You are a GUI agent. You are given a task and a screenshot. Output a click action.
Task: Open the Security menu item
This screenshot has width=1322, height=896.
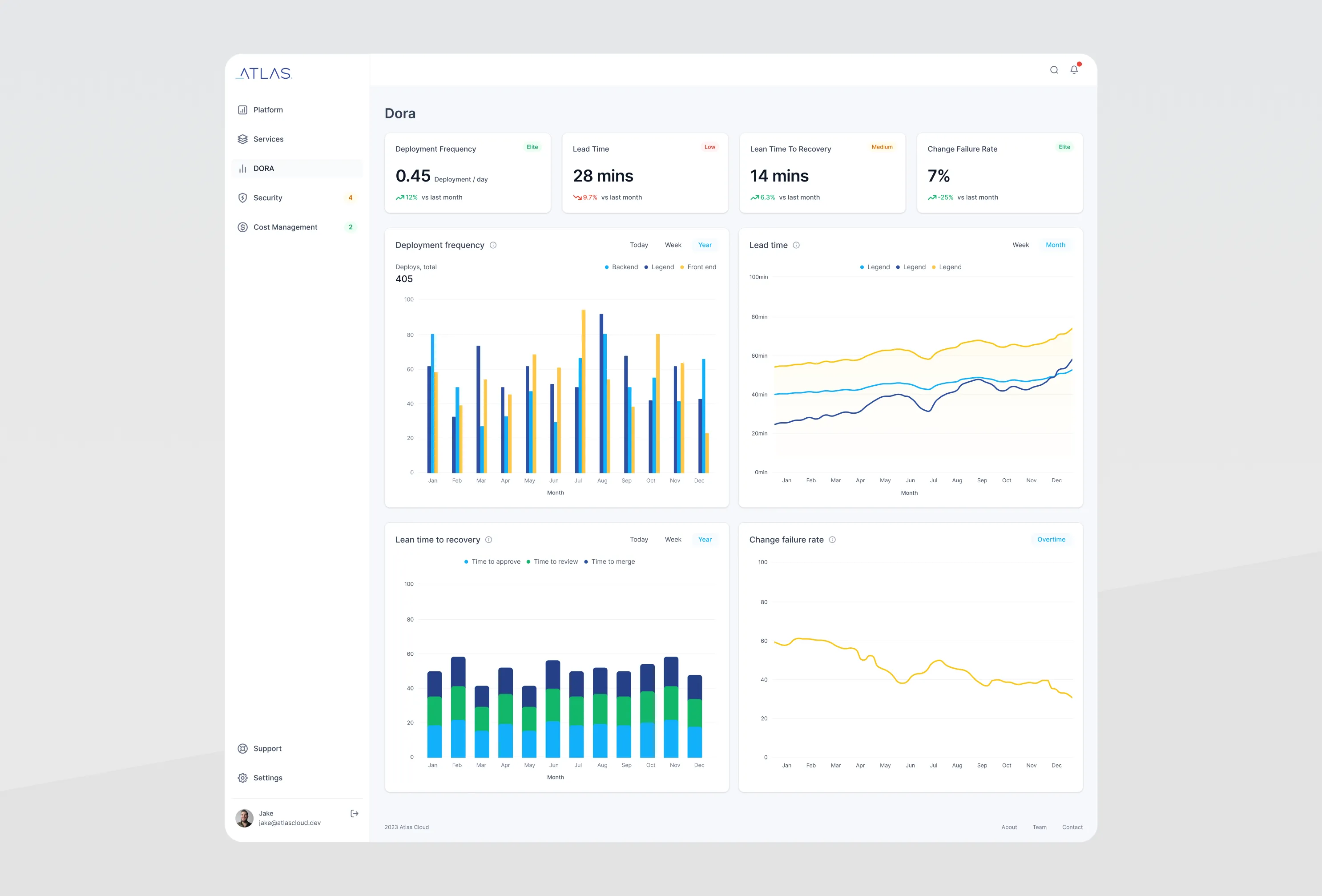pyautogui.click(x=297, y=198)
